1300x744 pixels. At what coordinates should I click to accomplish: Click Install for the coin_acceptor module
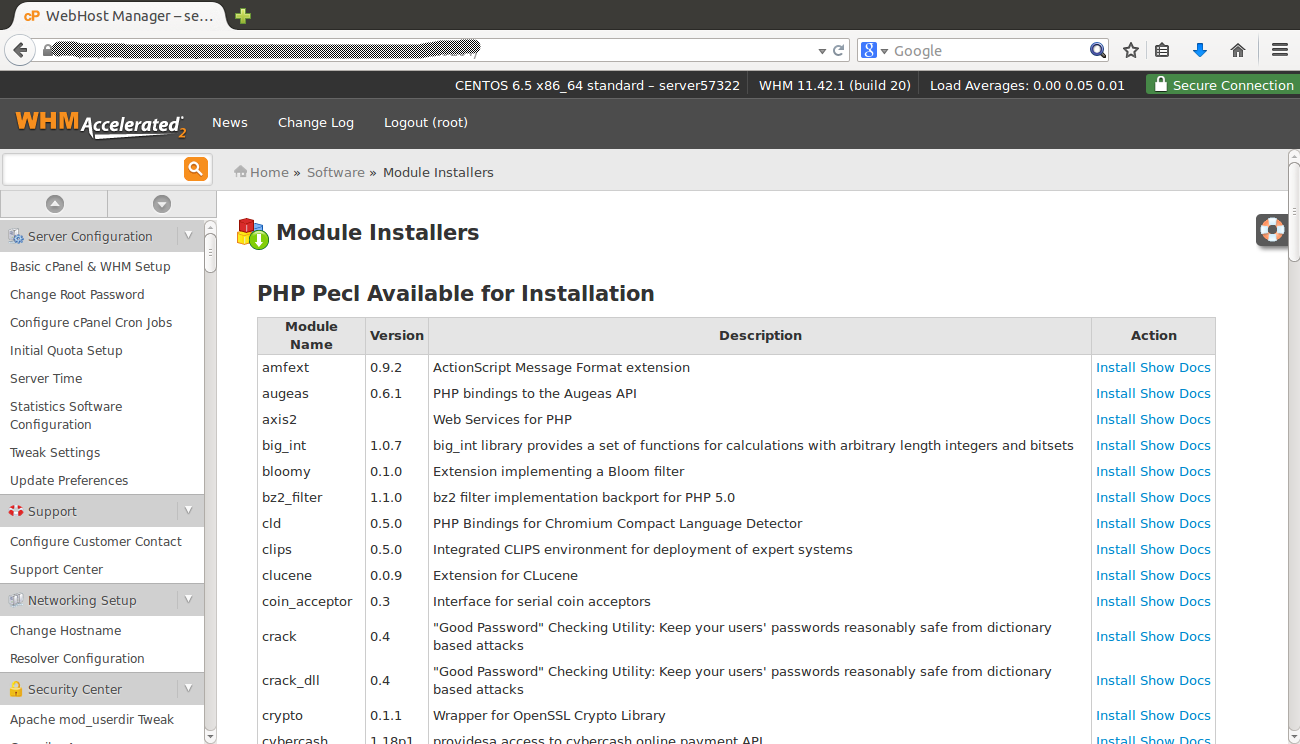[x=1115, y=601]
